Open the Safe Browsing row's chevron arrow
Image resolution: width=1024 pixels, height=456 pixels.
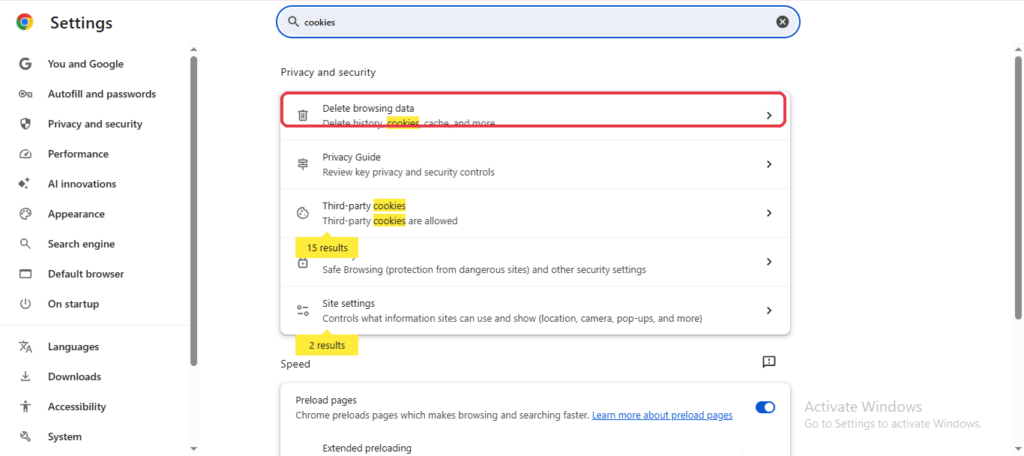769,261
